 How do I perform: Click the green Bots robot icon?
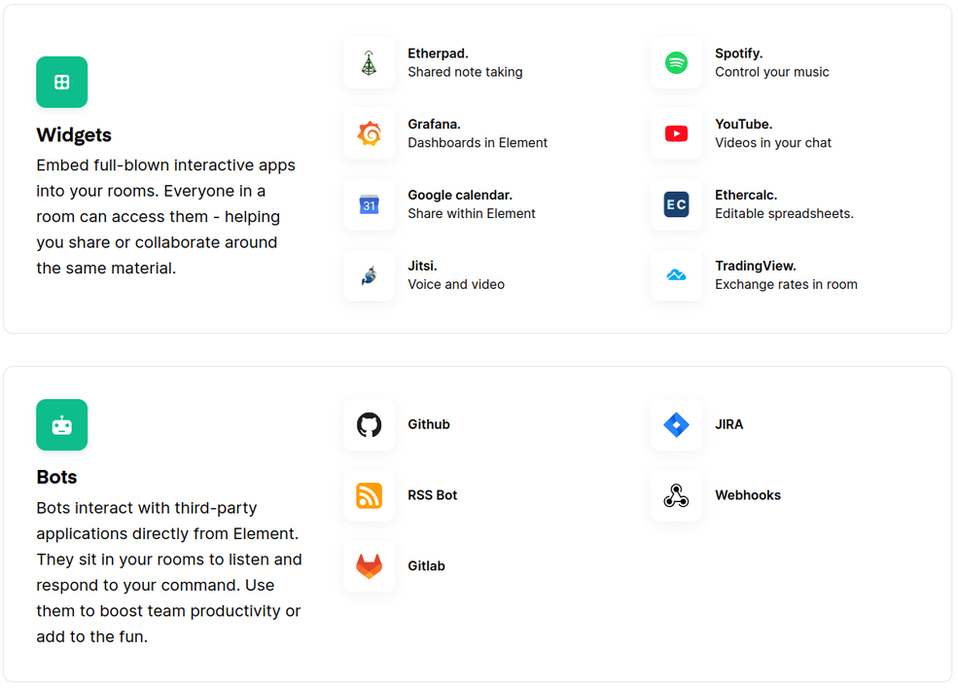[x=62, y=425]
